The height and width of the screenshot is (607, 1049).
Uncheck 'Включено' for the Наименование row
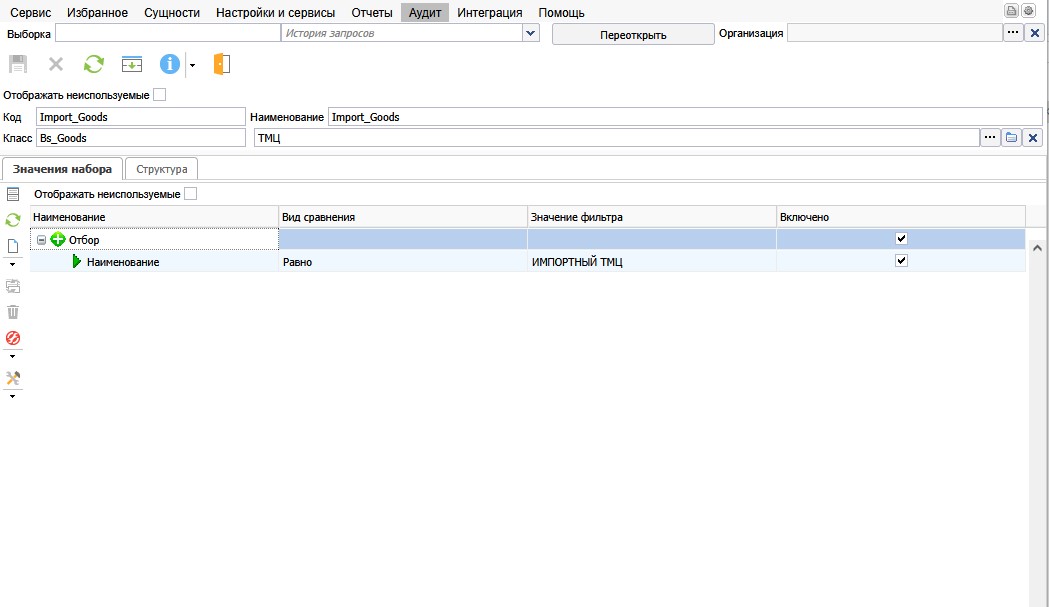tap(901, 261)
